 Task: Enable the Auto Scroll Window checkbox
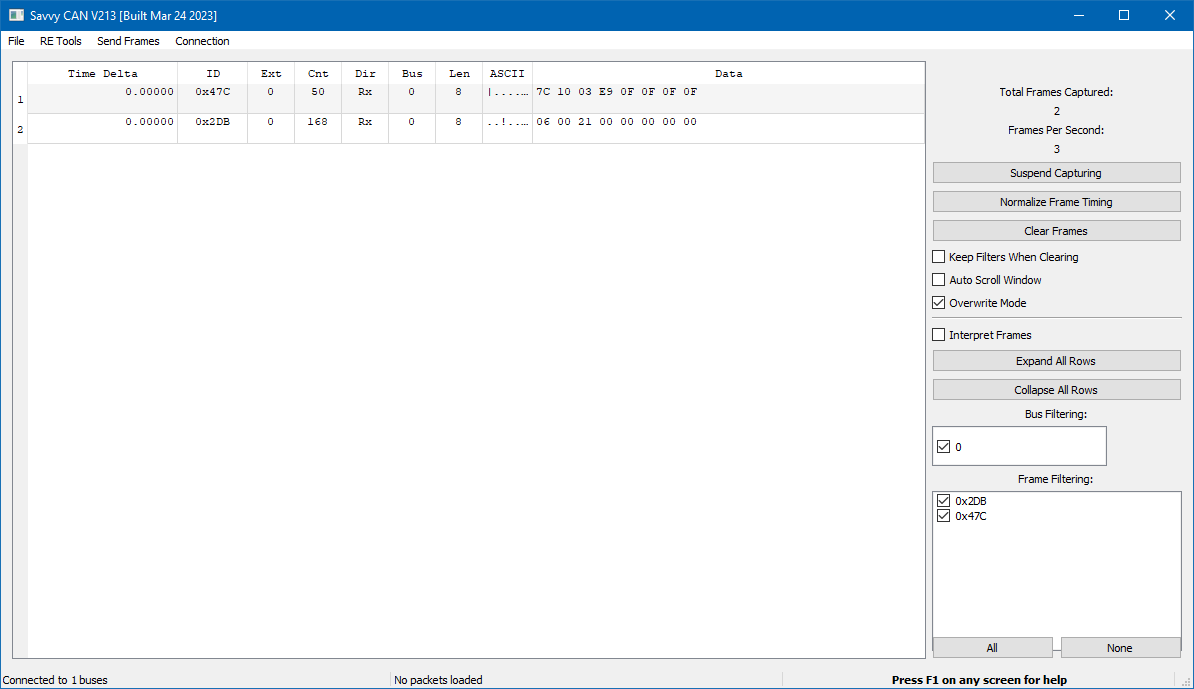[x=939, y=280]
